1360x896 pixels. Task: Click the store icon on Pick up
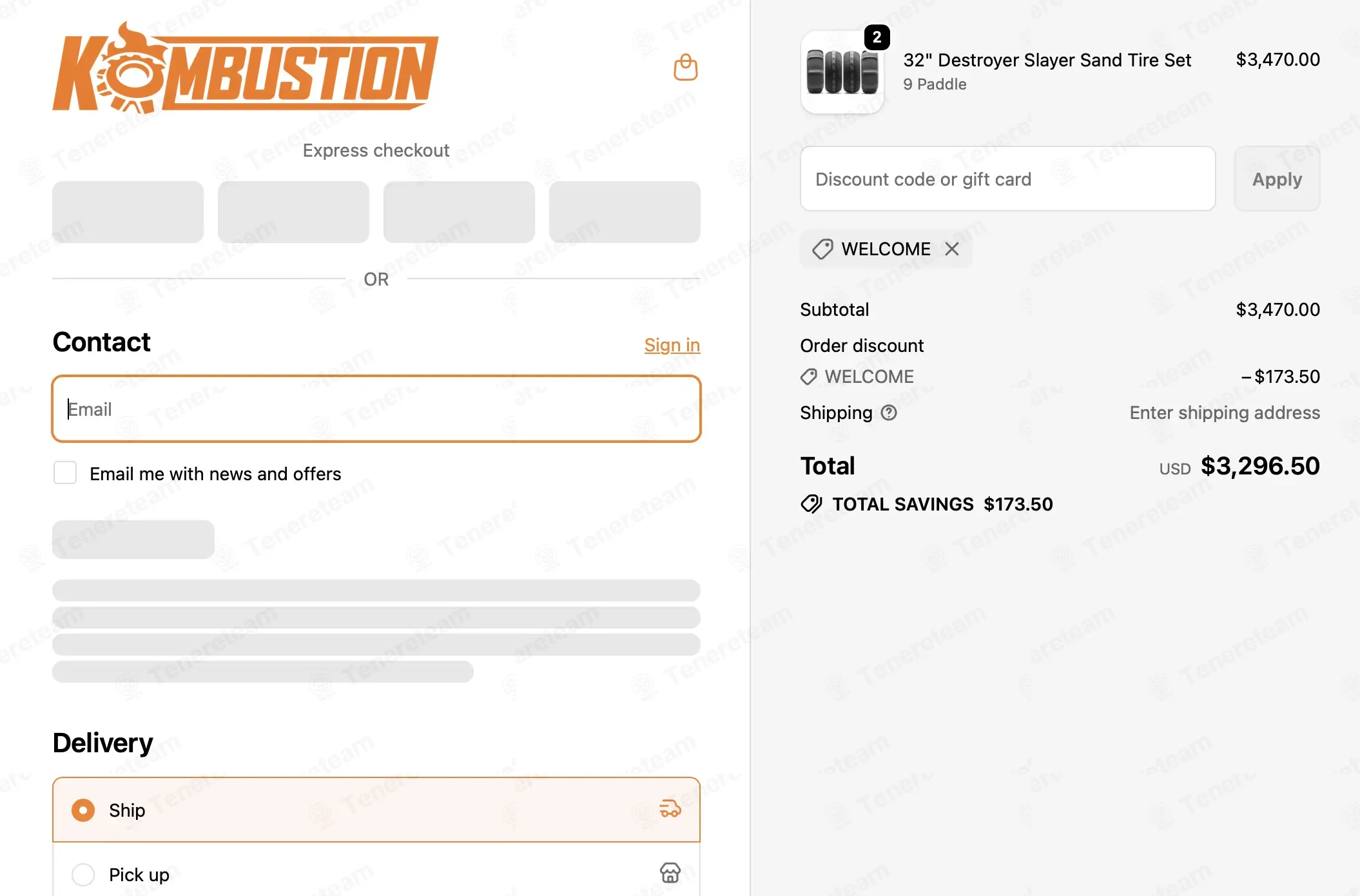670,873
